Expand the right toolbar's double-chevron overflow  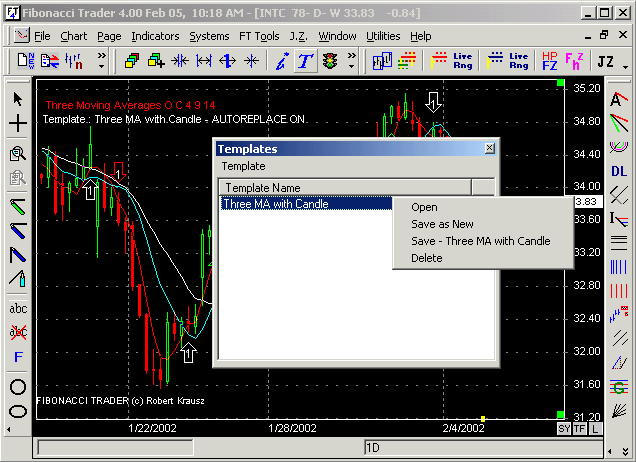coord(625,451)
